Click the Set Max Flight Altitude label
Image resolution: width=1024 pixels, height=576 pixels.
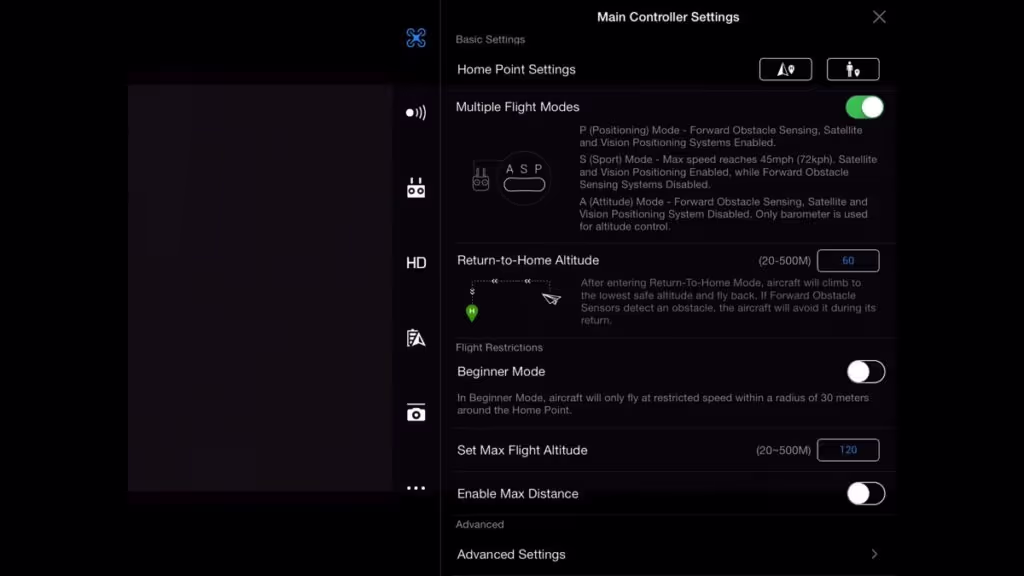pos(522,450)
